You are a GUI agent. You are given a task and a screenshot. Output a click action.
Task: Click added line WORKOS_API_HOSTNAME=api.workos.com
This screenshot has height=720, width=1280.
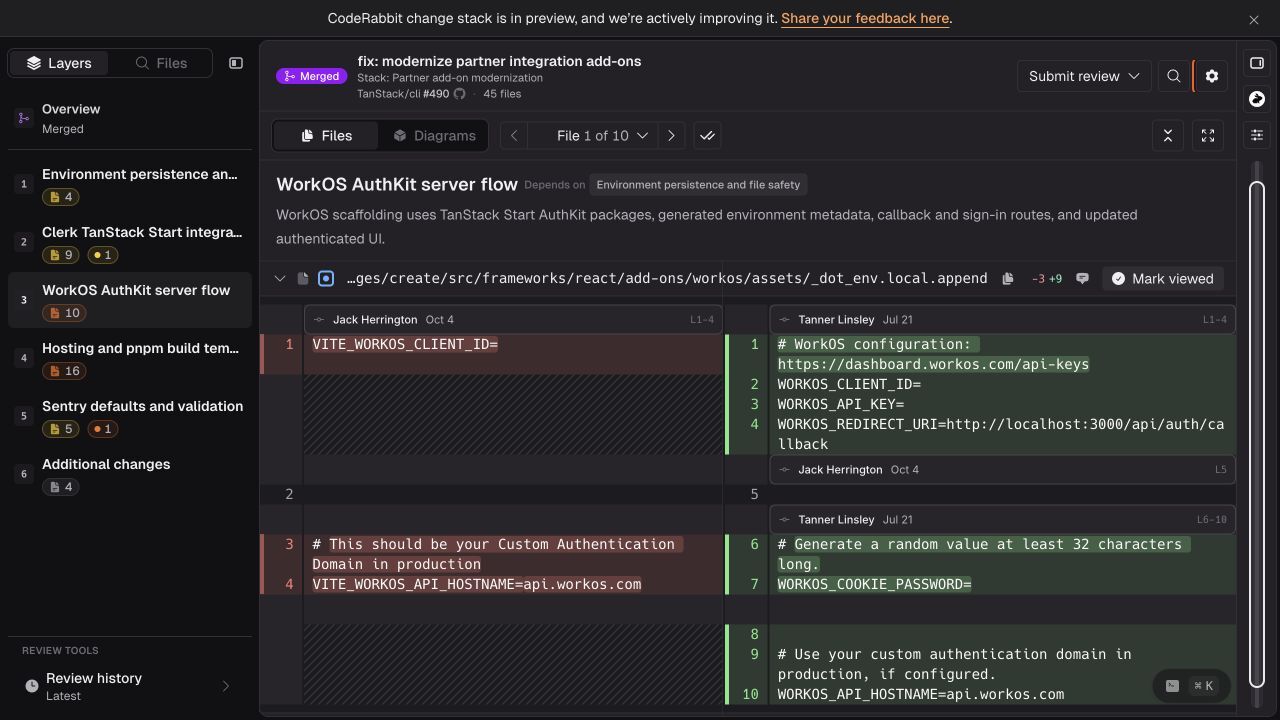[x=920, y=694]
